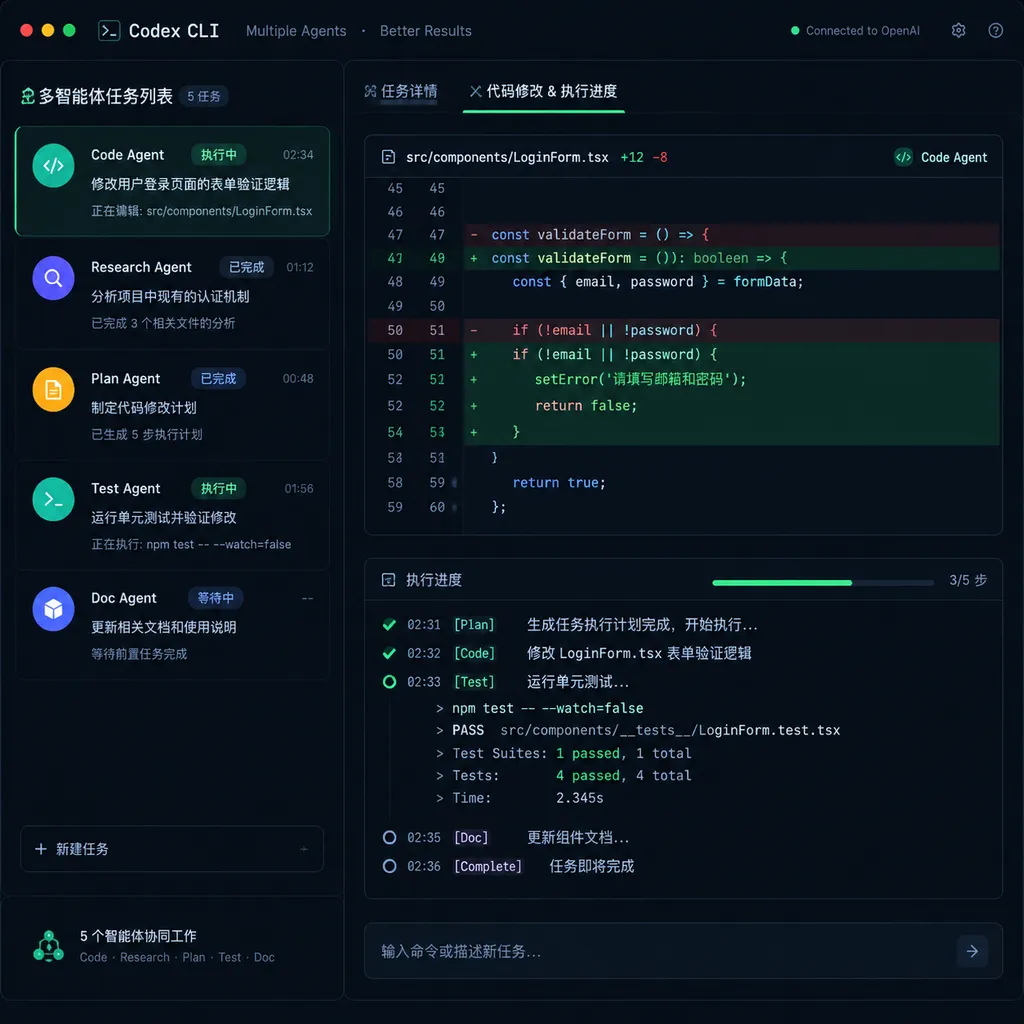Click the 任务即将完成 step text
1024x1024 pixels.
[x=592, y=866]
